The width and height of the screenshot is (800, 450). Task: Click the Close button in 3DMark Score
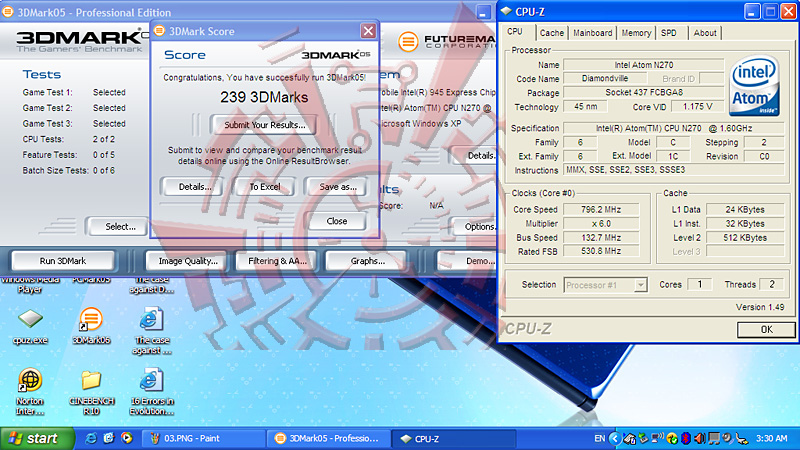click(x=337, y=221)
